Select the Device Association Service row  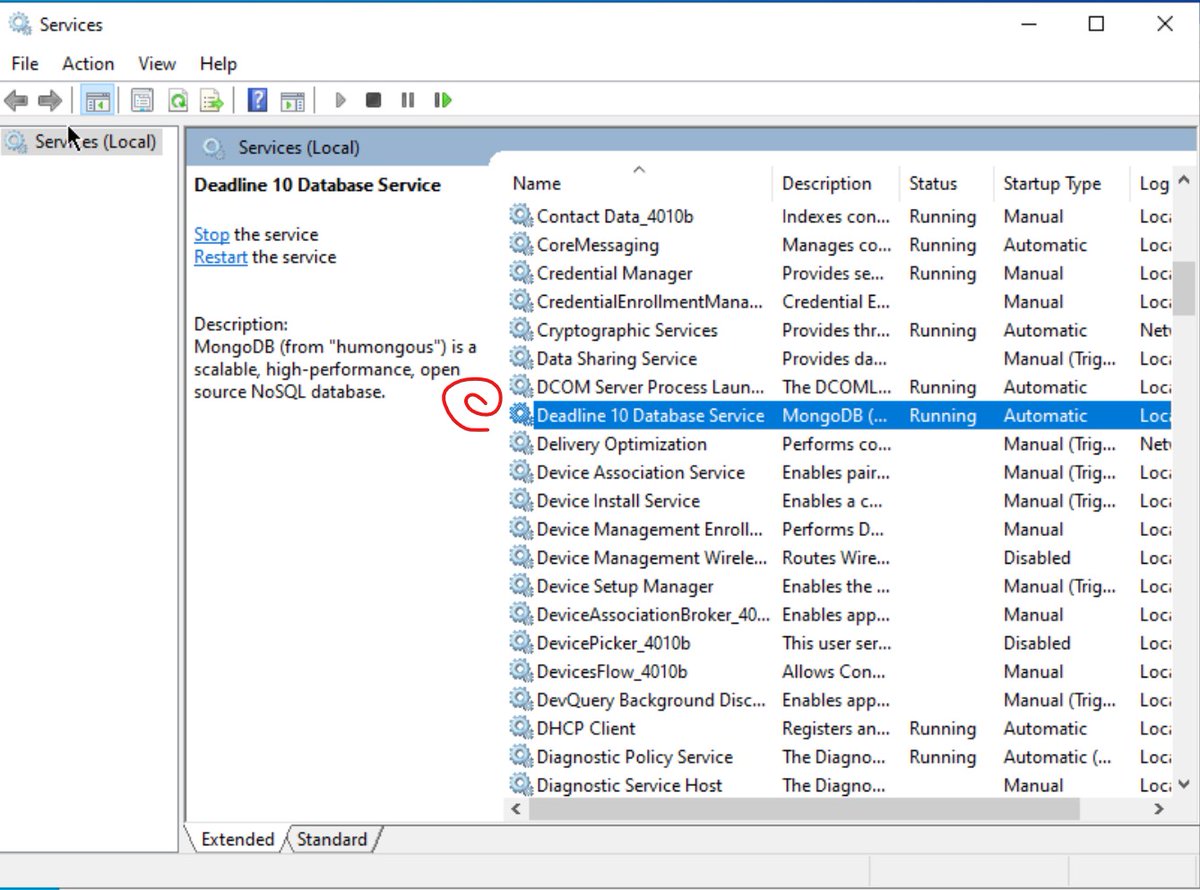click(x=838, y=472)
